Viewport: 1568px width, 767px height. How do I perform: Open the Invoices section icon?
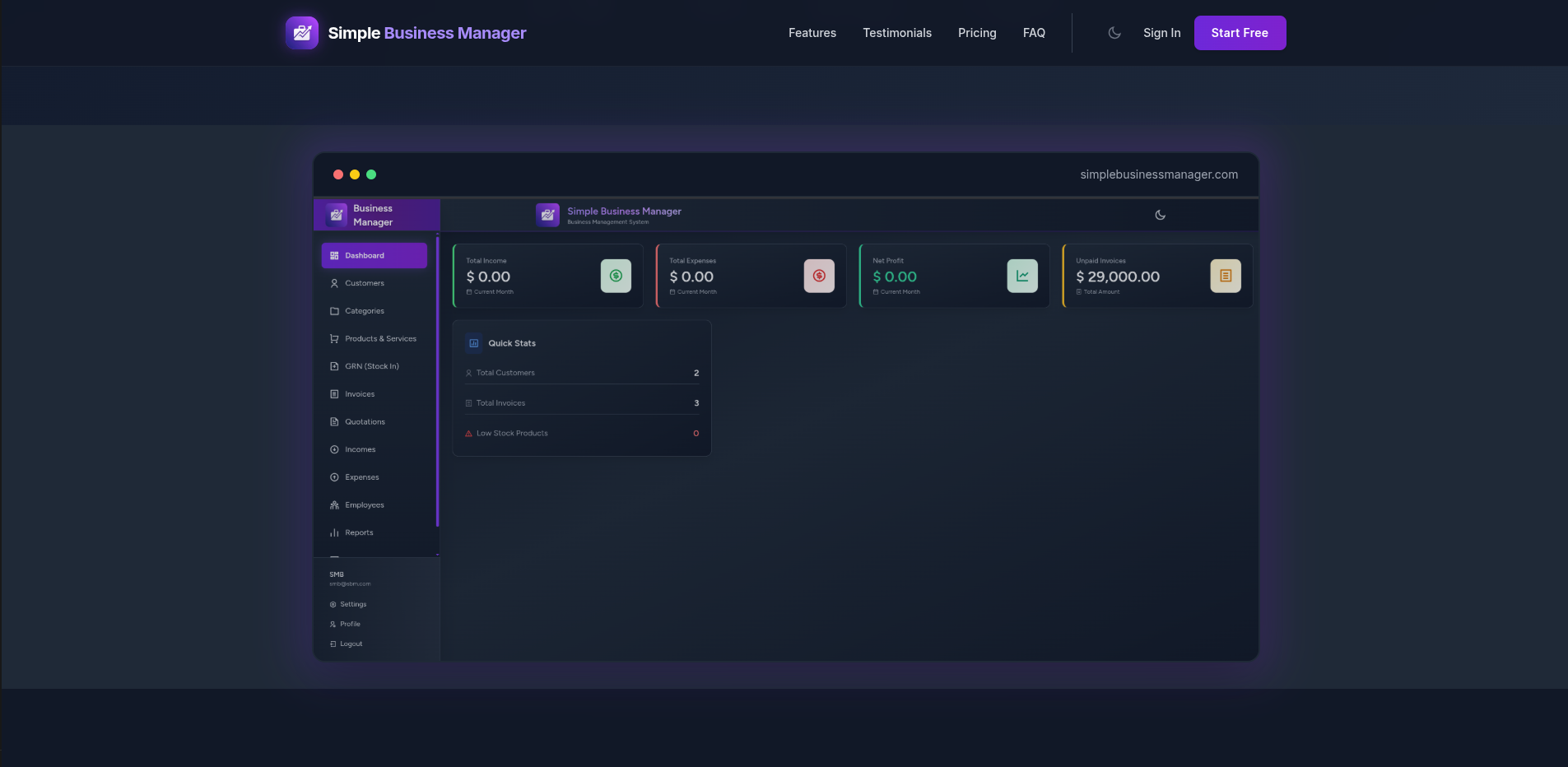[334, 394]
